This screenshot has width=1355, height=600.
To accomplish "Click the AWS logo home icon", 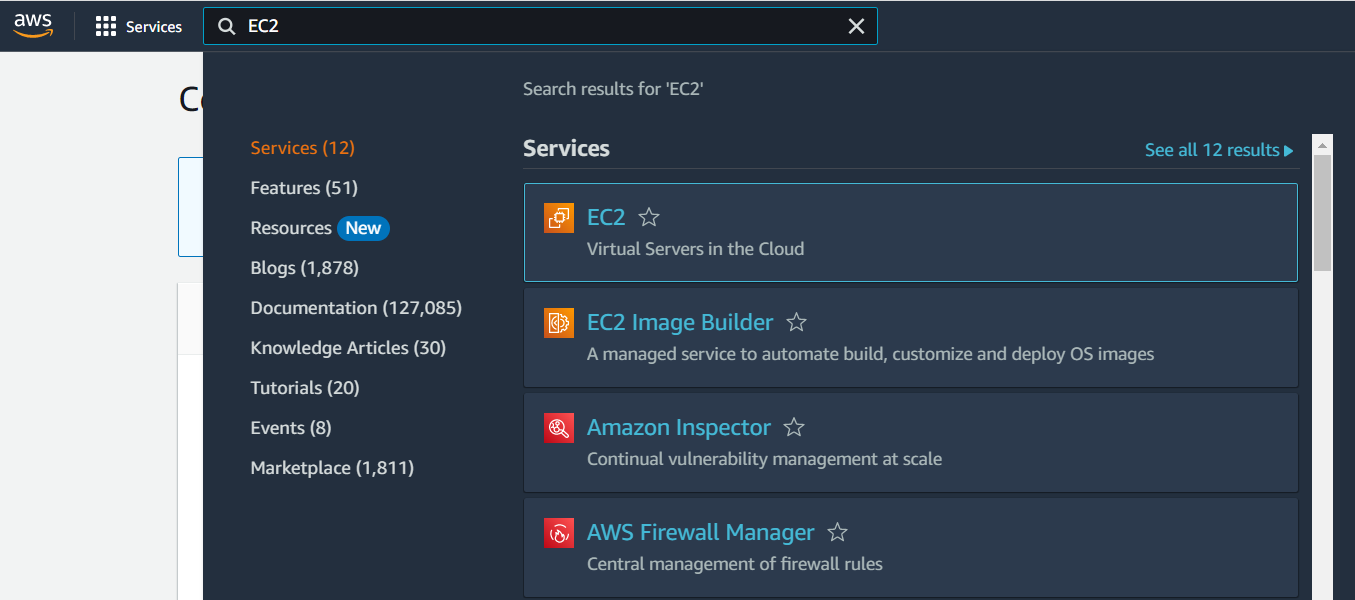I will tap(32, 26).
